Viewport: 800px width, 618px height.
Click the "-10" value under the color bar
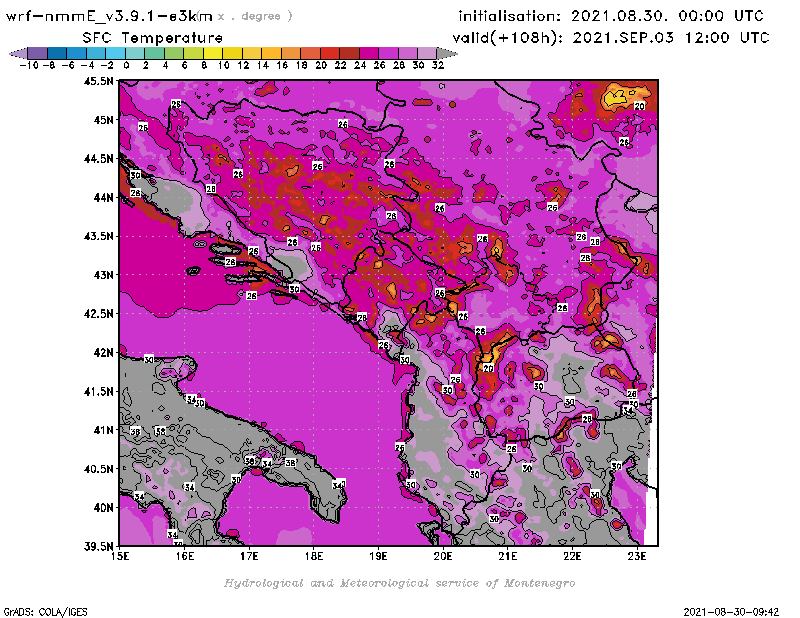click(x=29, y=66)
